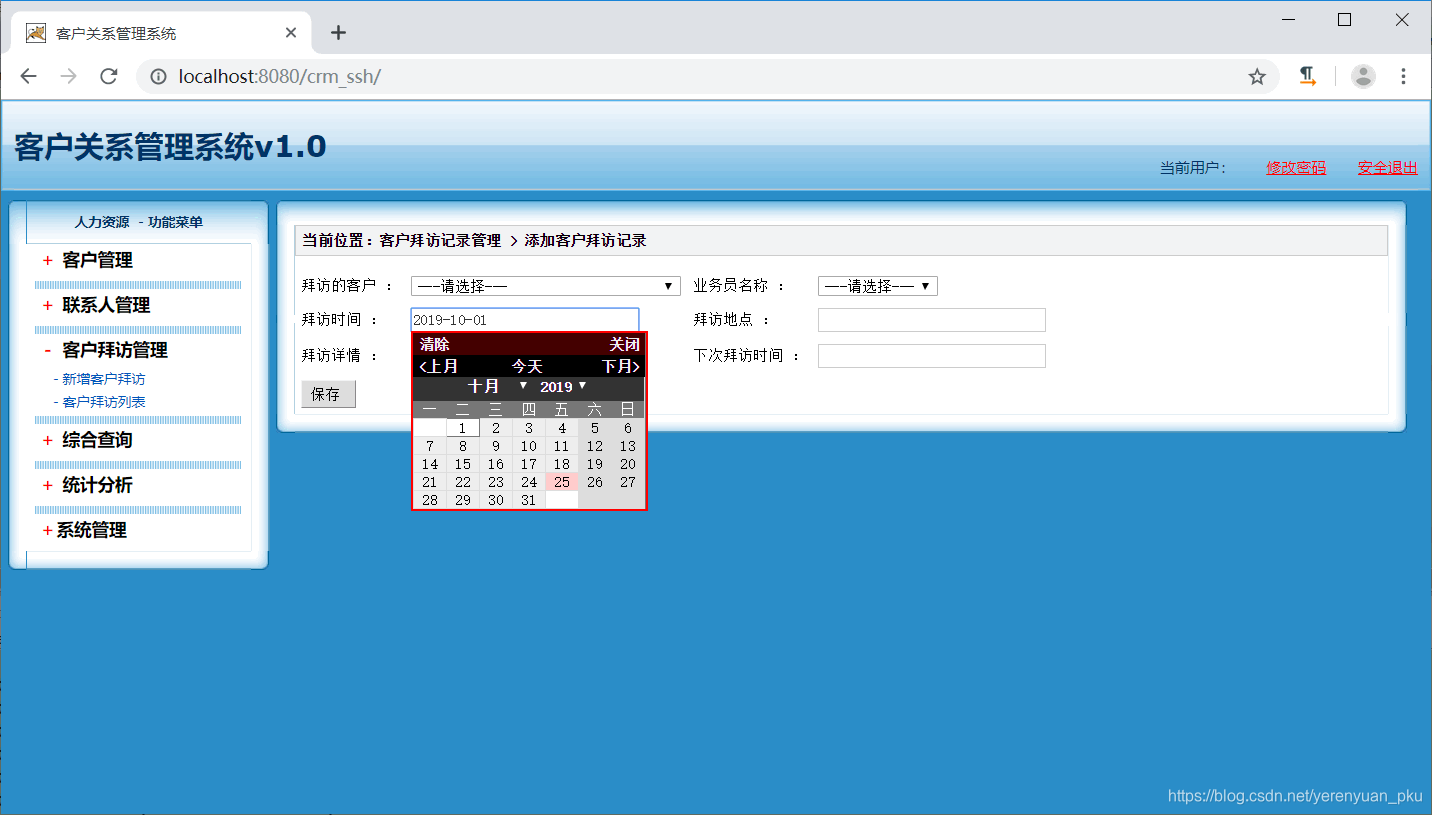Viewport: 1432px width, 815px height.
Task: Click the 拜访地点 input field
Action: [932, 320]
